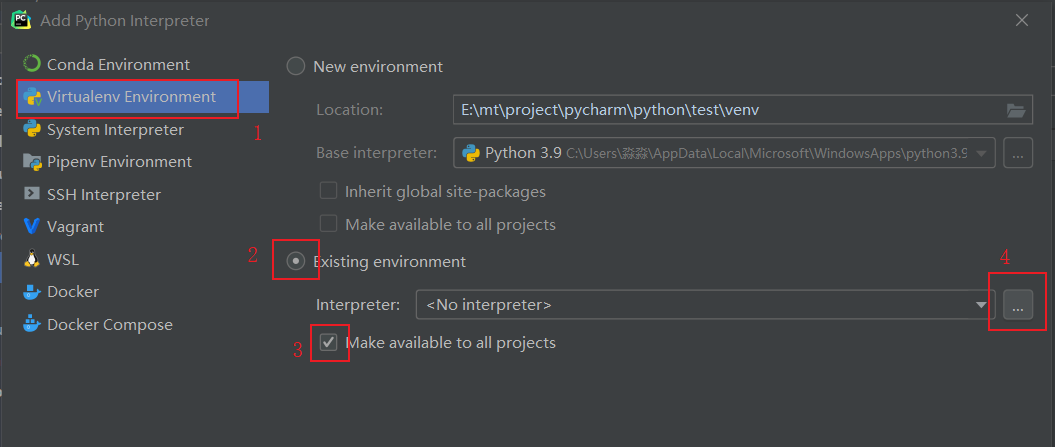Click the System Interpreter python icon
1055x447 pixels.
coord(32,129)
